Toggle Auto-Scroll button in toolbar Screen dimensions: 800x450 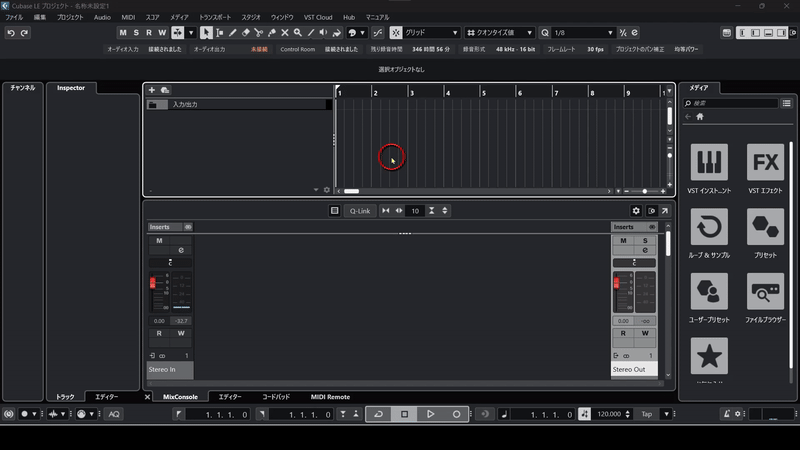(178, 33)
